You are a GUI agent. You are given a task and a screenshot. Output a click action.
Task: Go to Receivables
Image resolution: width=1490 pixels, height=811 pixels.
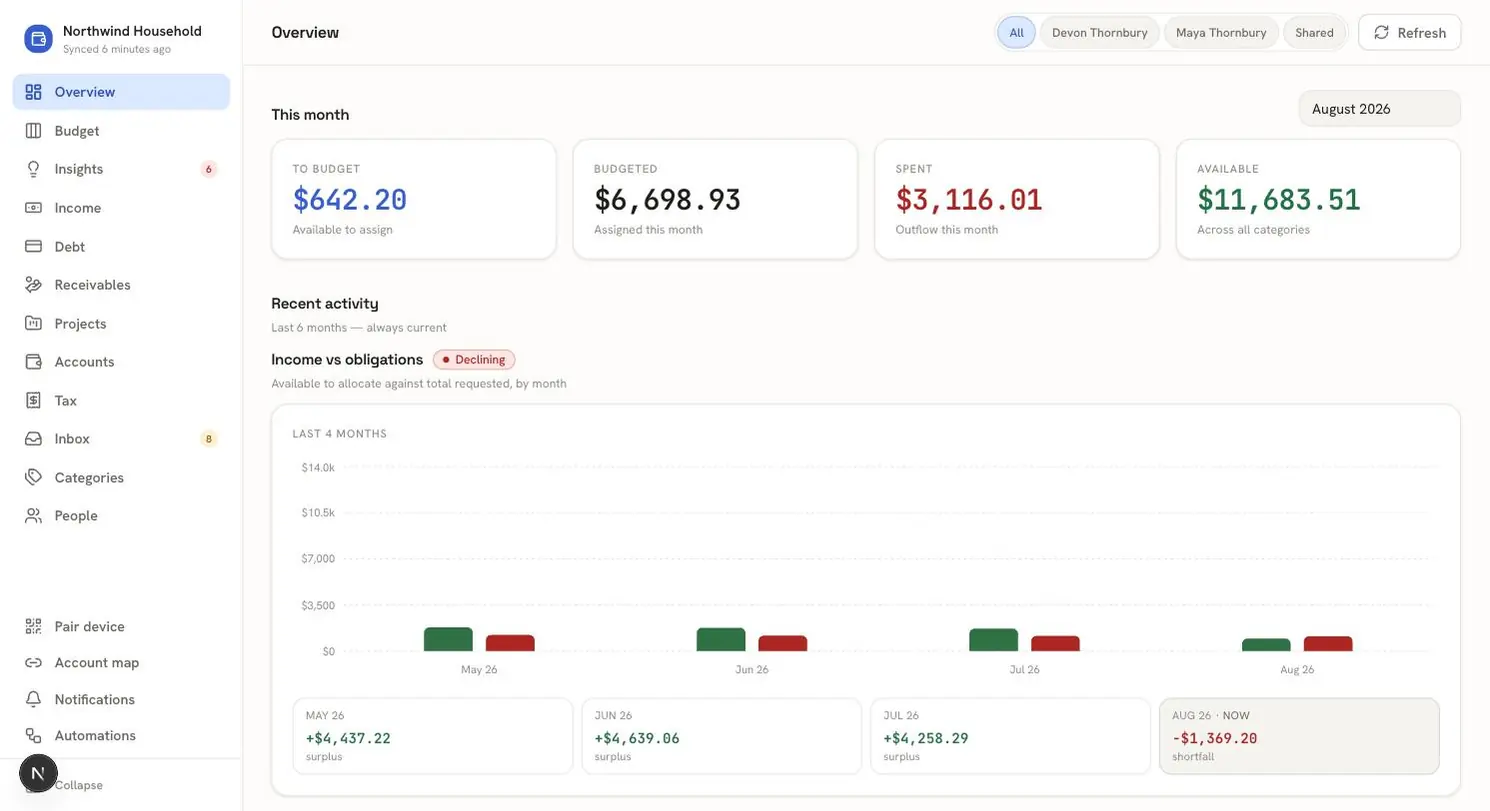pyautogui.click(x=121, y=285)
